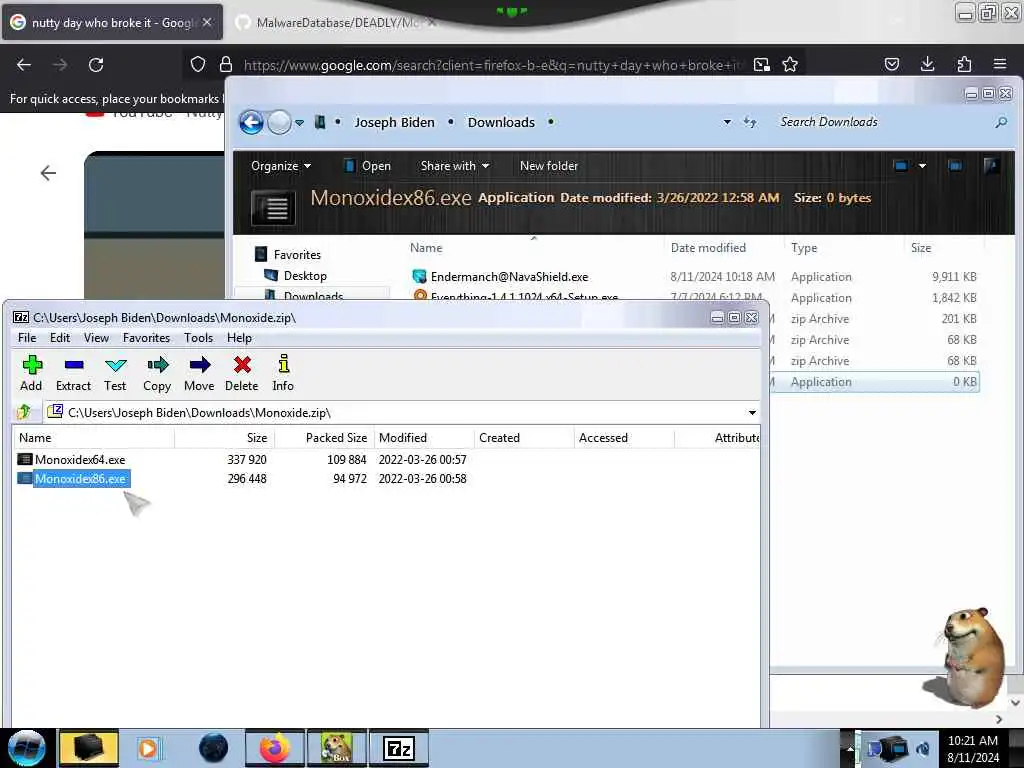1024x768 pixels.
Task: Close the nutty day Google tab
Action: (207, 22)
